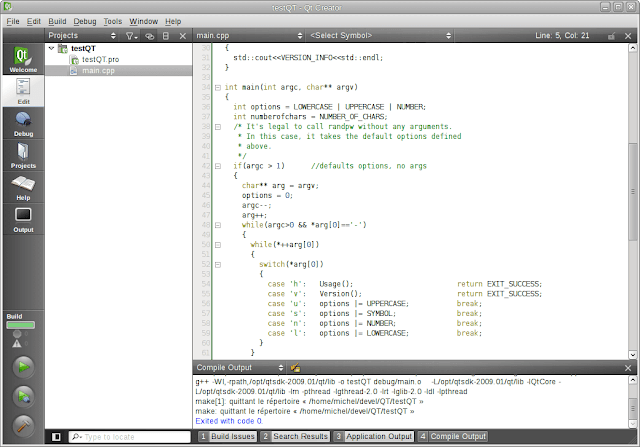Open the Help menu
640x447 pixels.
pos(173,21)
